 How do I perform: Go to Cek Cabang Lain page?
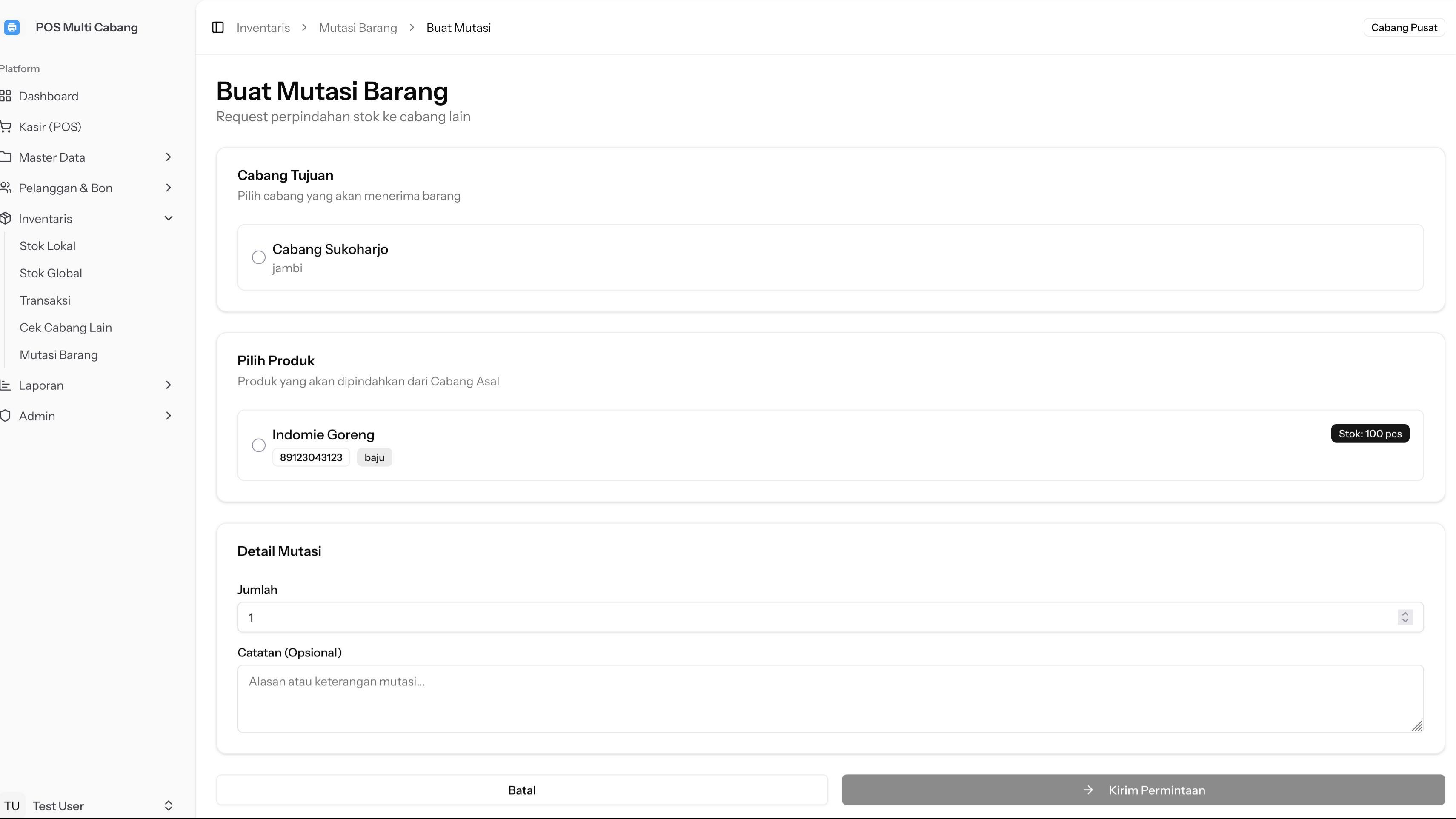point(66,328)
